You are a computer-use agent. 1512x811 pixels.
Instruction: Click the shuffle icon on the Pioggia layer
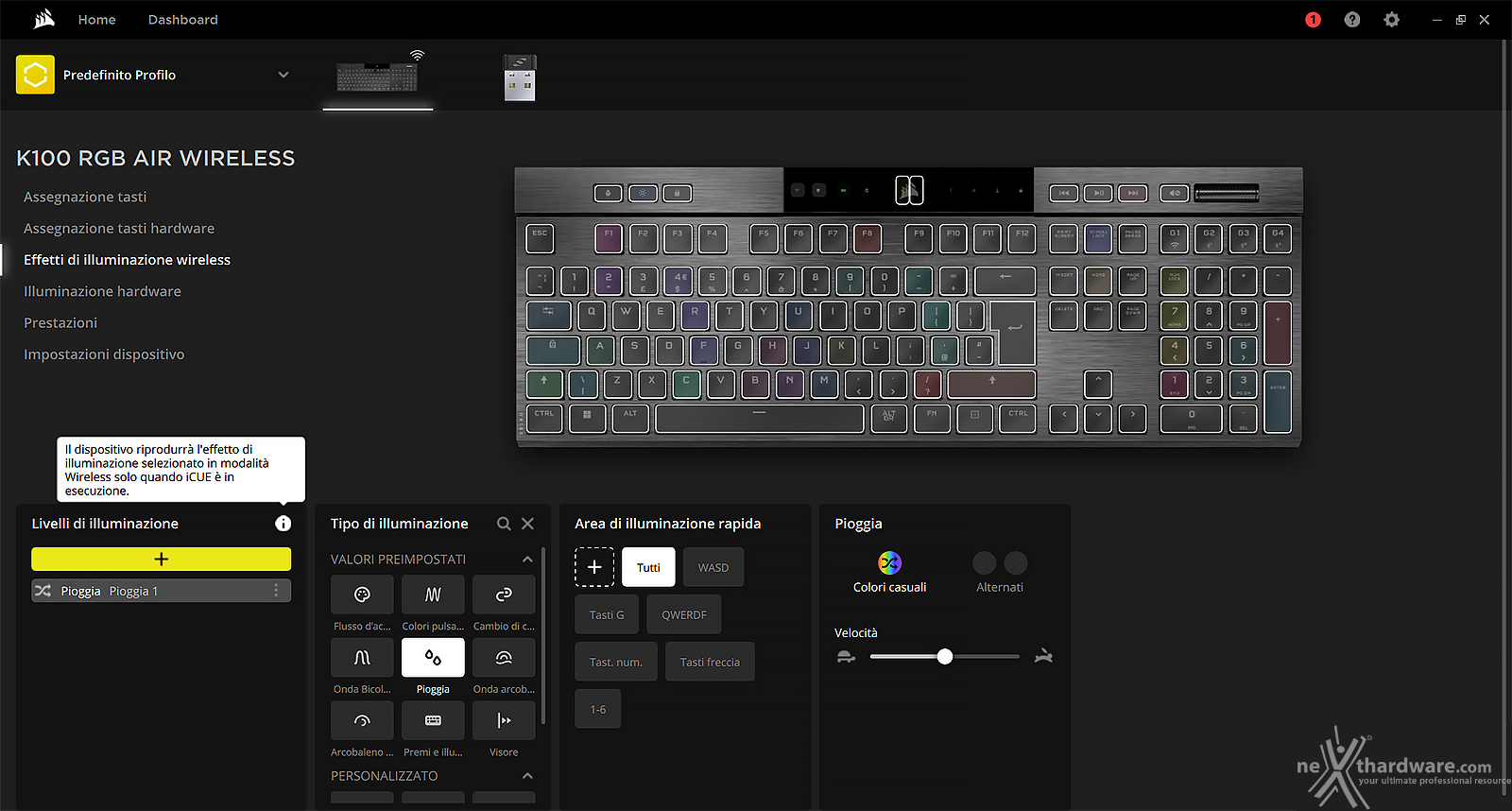tap(43, 591)
